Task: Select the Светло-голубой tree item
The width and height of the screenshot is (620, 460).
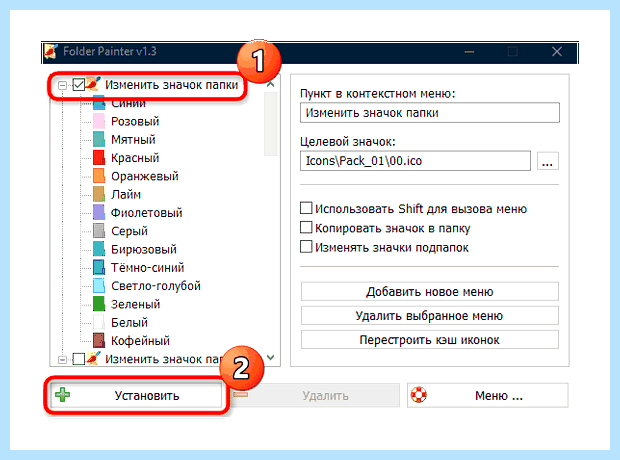Action: [156, 286]
